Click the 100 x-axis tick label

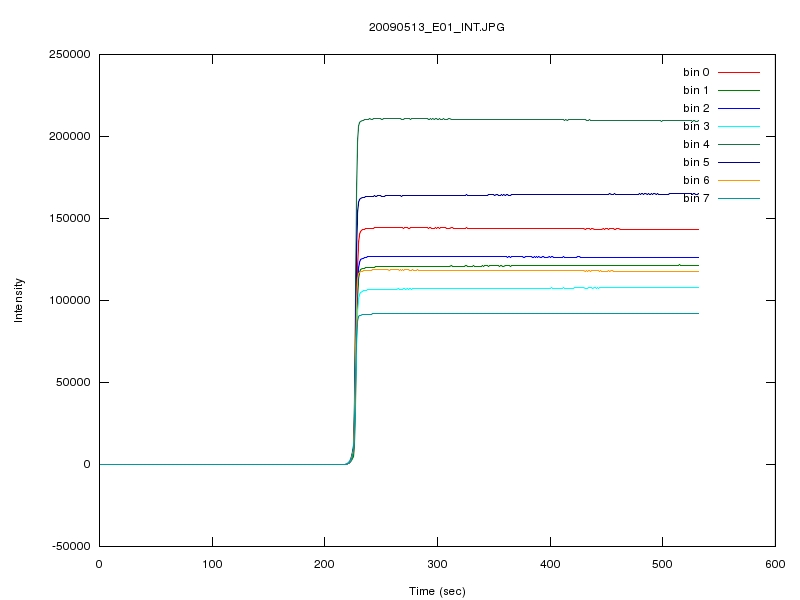point(212,564)
